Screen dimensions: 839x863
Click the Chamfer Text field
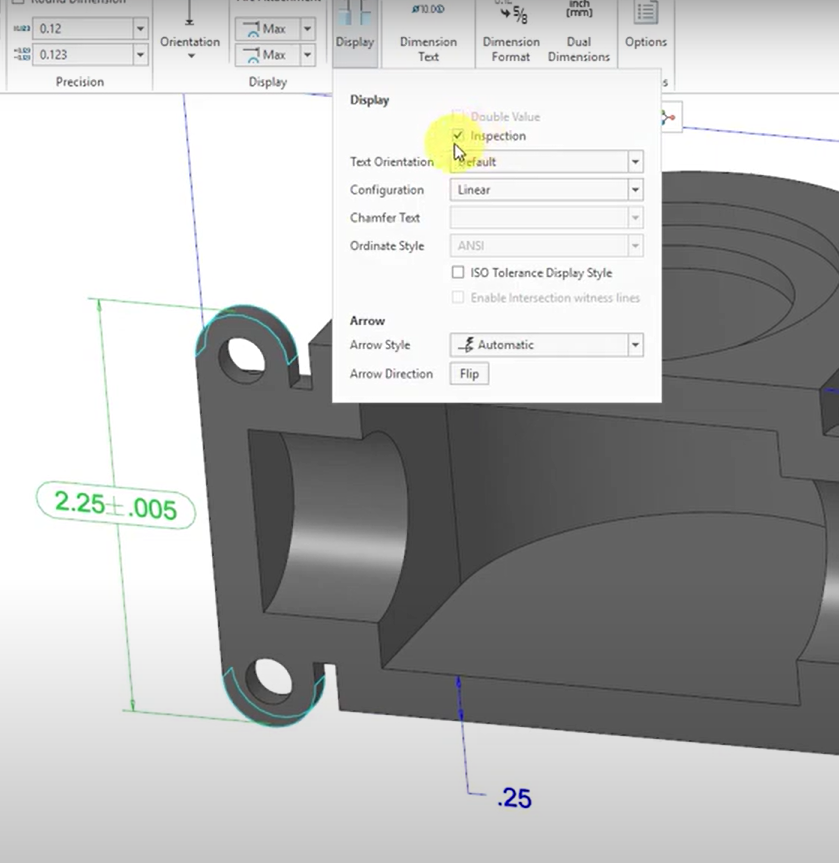(x=540, y=217)
